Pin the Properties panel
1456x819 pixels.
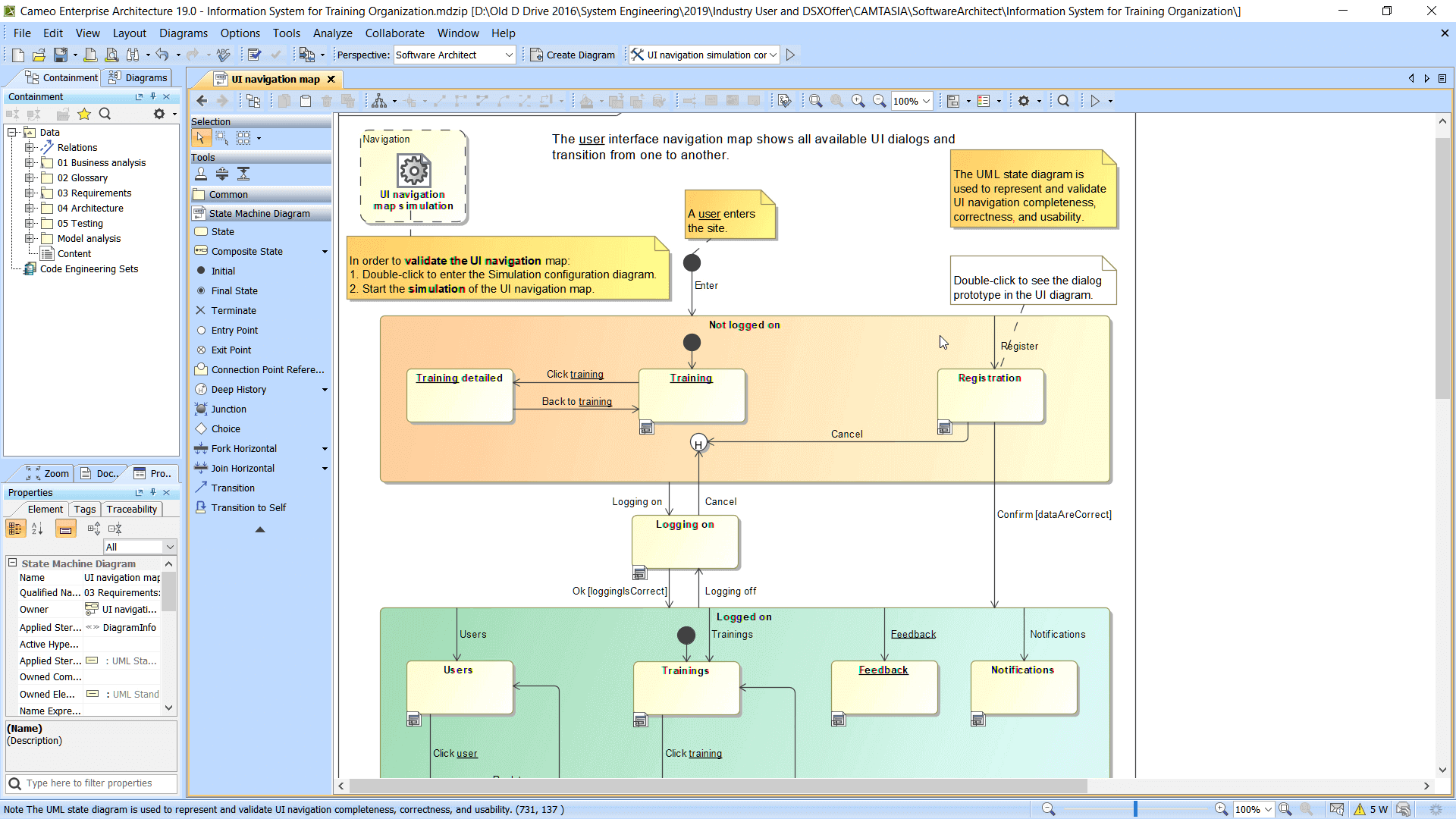coord(152,492)
